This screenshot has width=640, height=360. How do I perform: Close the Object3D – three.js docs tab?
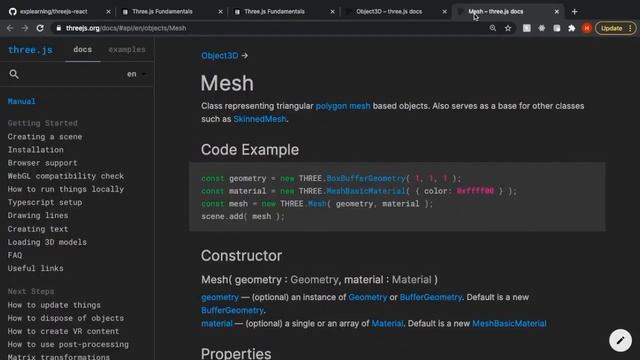click(444, 11)
